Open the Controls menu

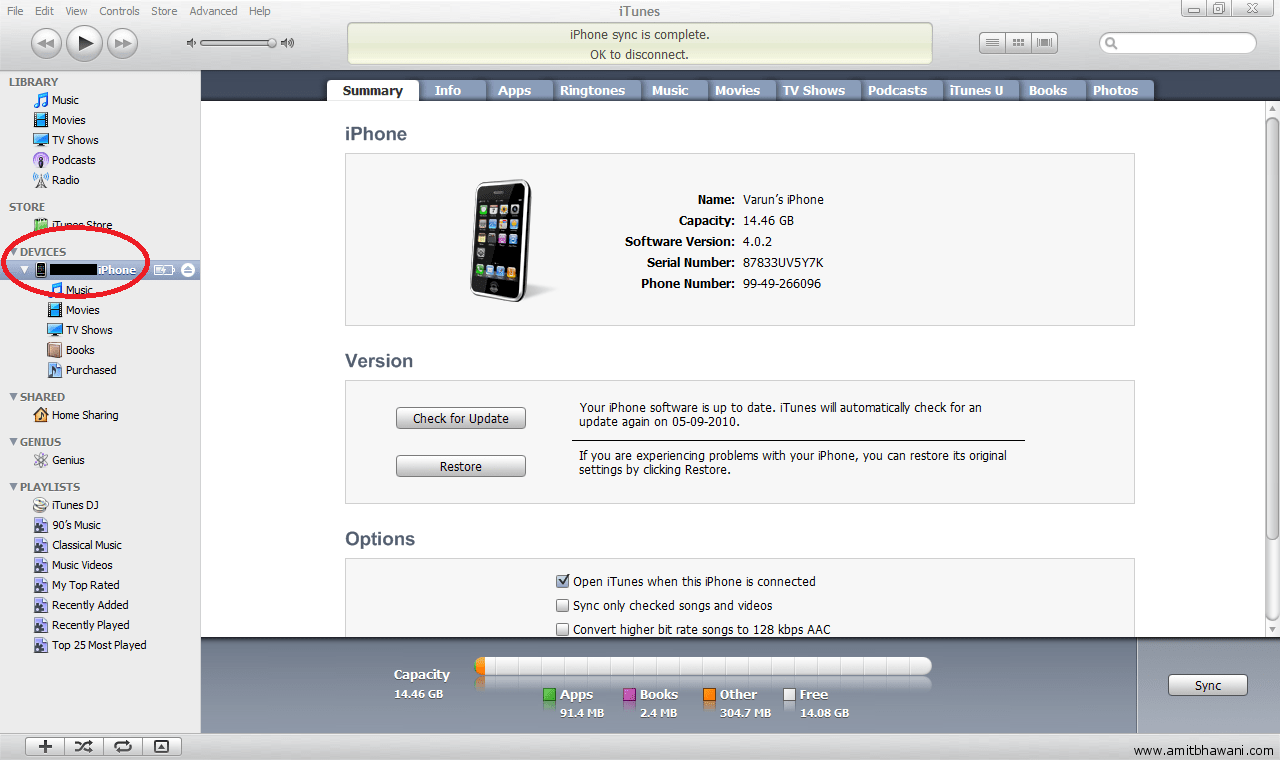point(119,11)
